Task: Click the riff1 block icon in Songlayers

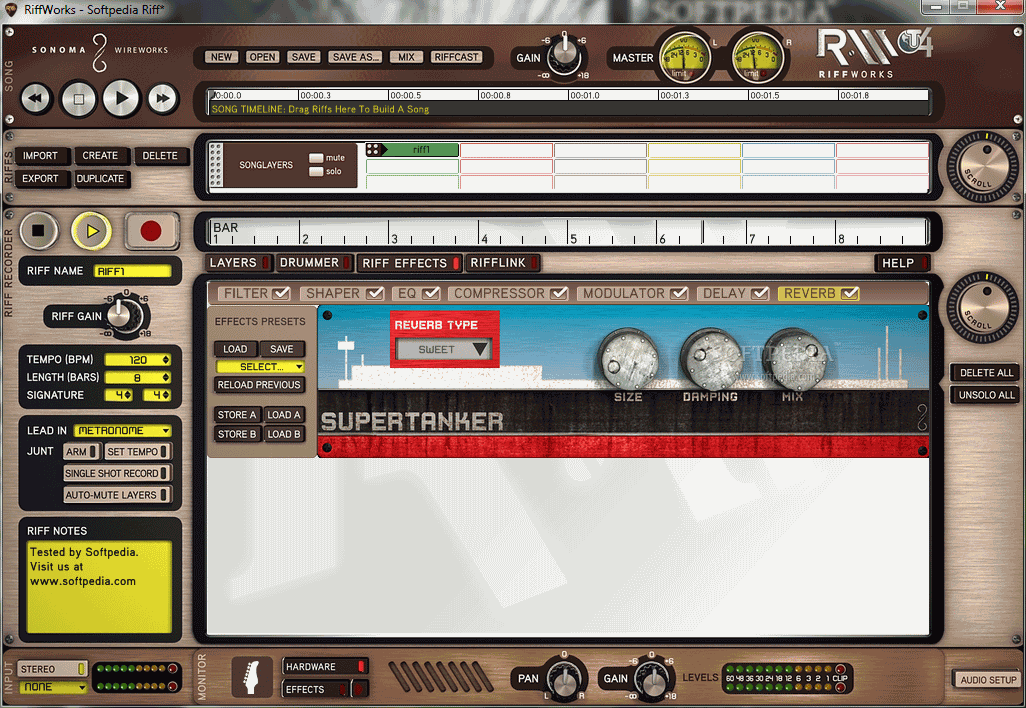Action: point(374,150)
